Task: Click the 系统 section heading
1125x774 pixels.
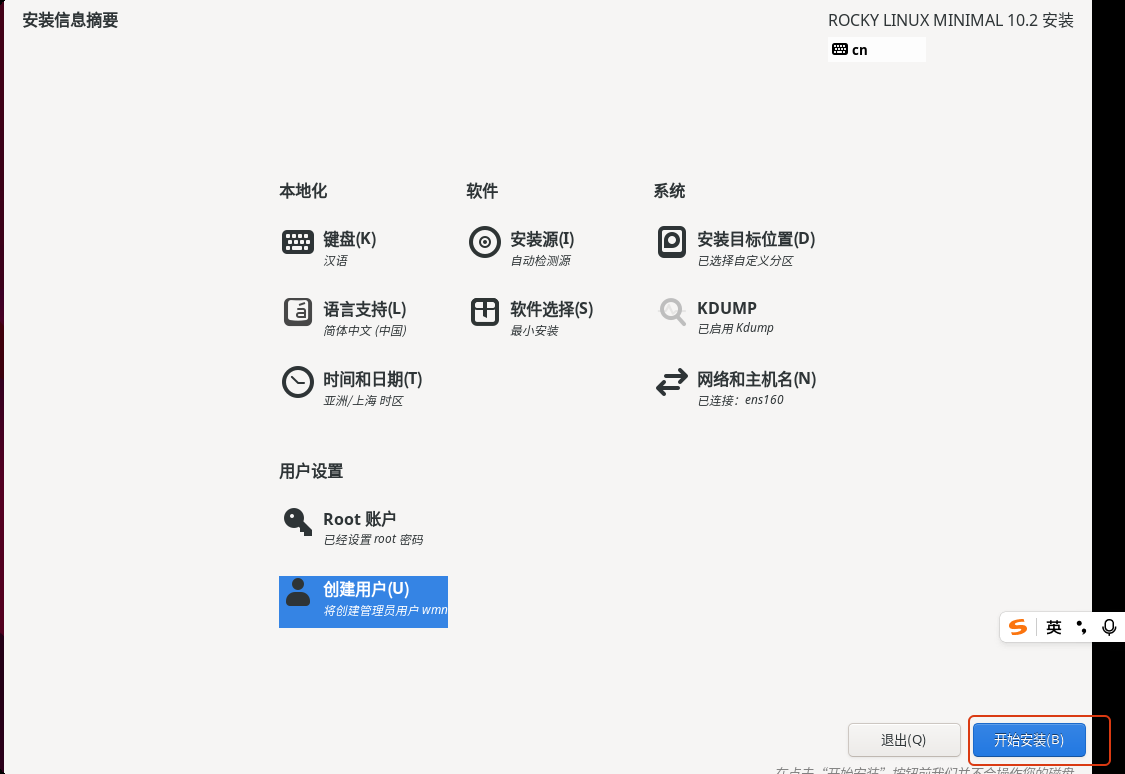Action: tap(669, 191)
